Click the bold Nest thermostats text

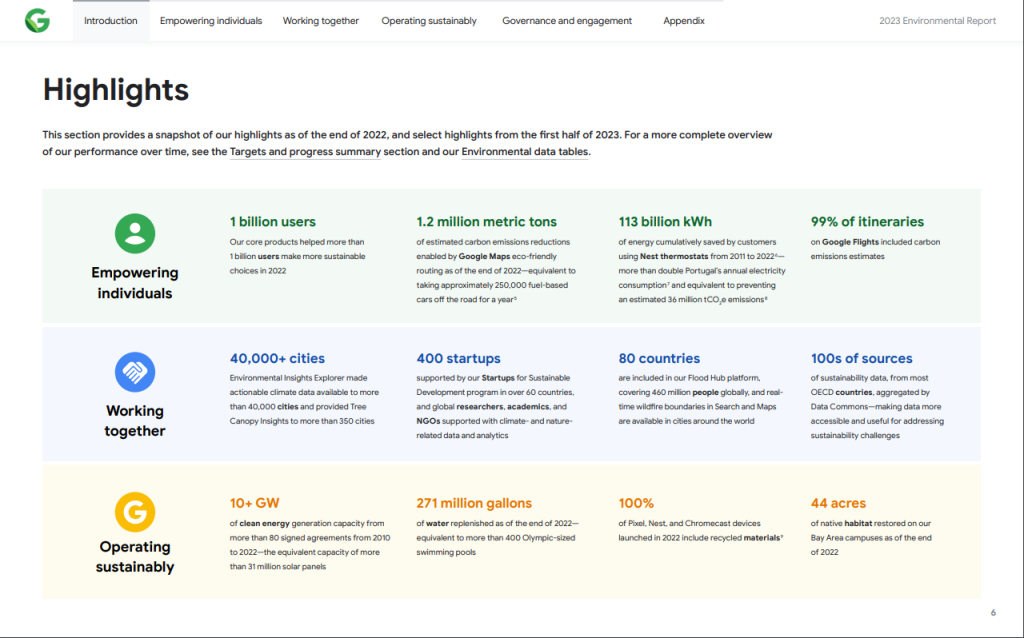pyautogui.click(x=674, y=257)
